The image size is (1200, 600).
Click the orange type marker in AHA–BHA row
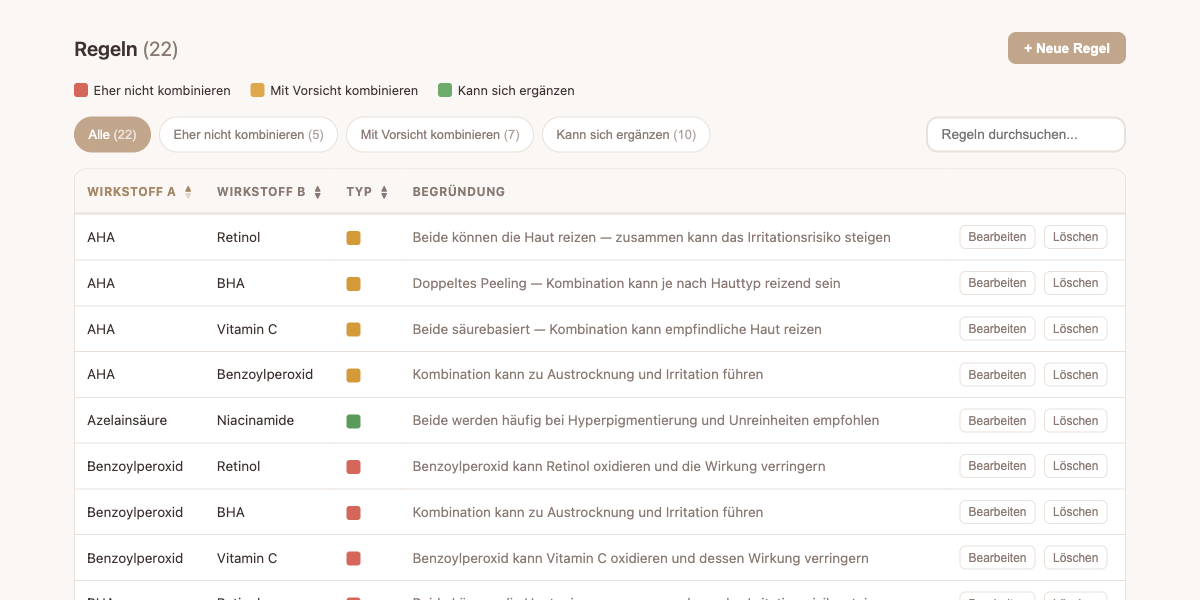[x=353, y=284]
